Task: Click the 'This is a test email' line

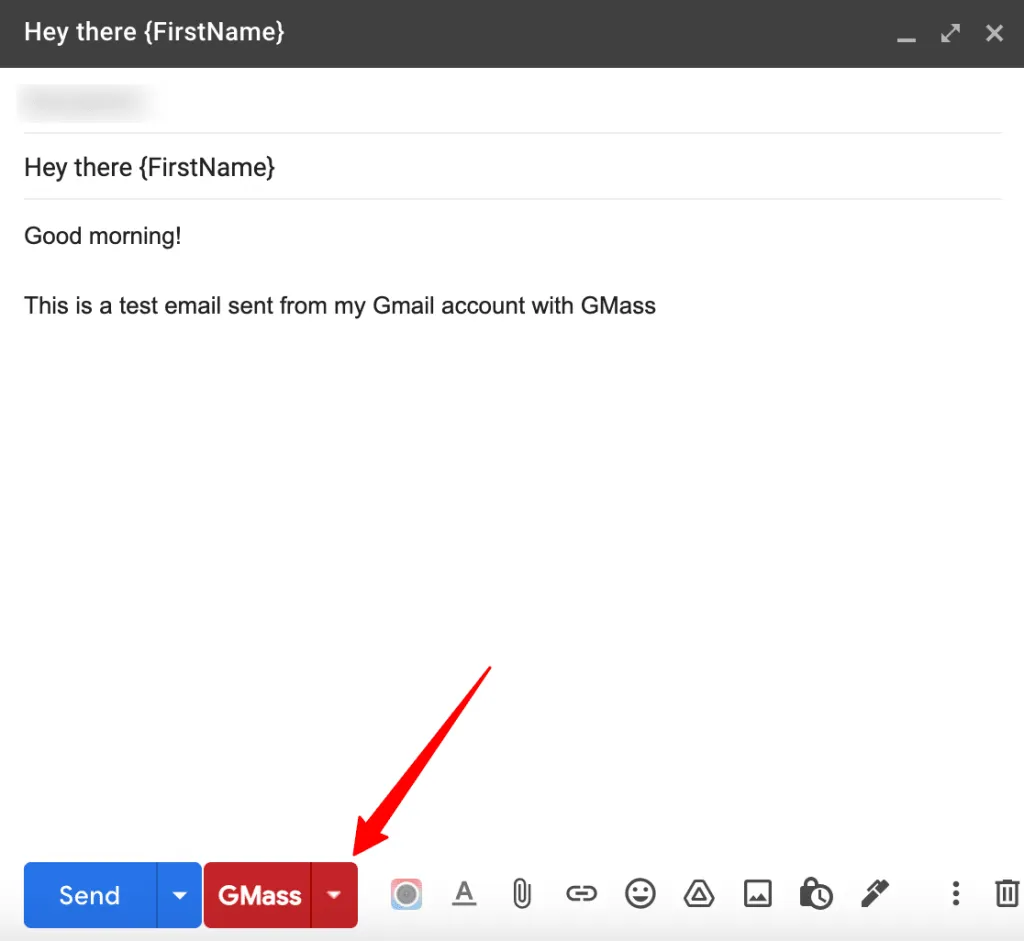Action: (x=340, y=306)
